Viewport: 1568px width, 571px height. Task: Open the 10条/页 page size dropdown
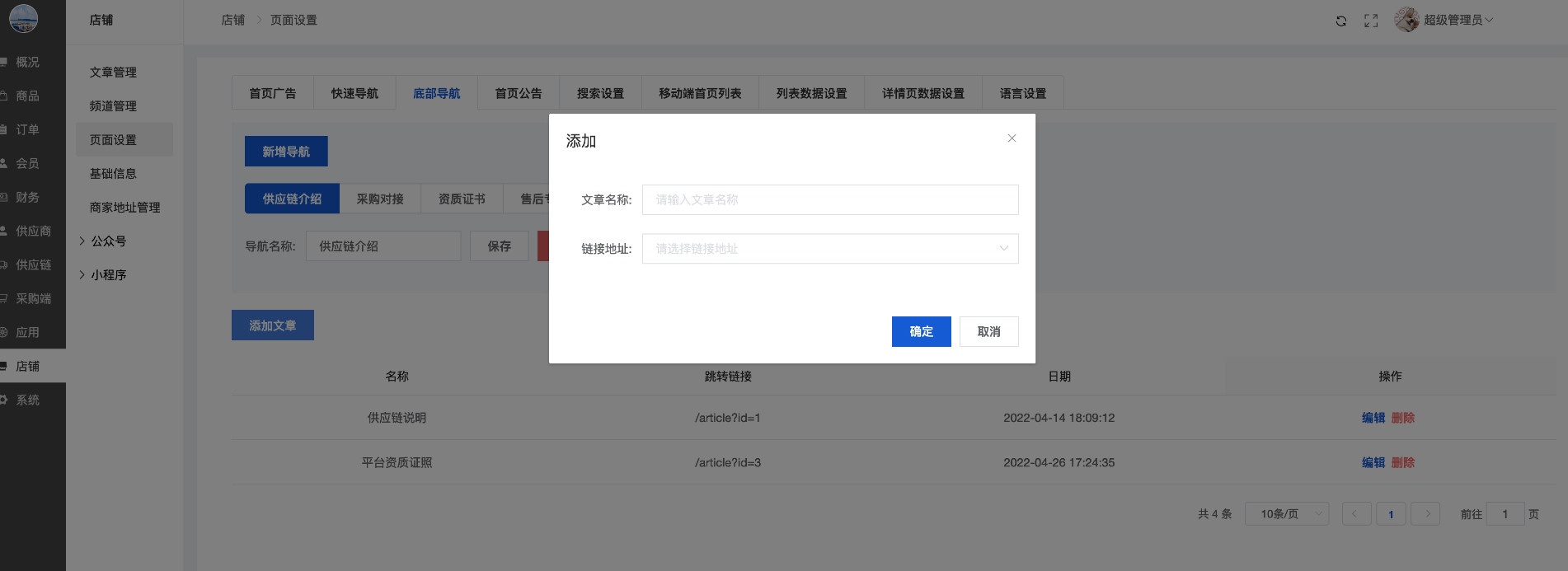(x=1286, y=514)
